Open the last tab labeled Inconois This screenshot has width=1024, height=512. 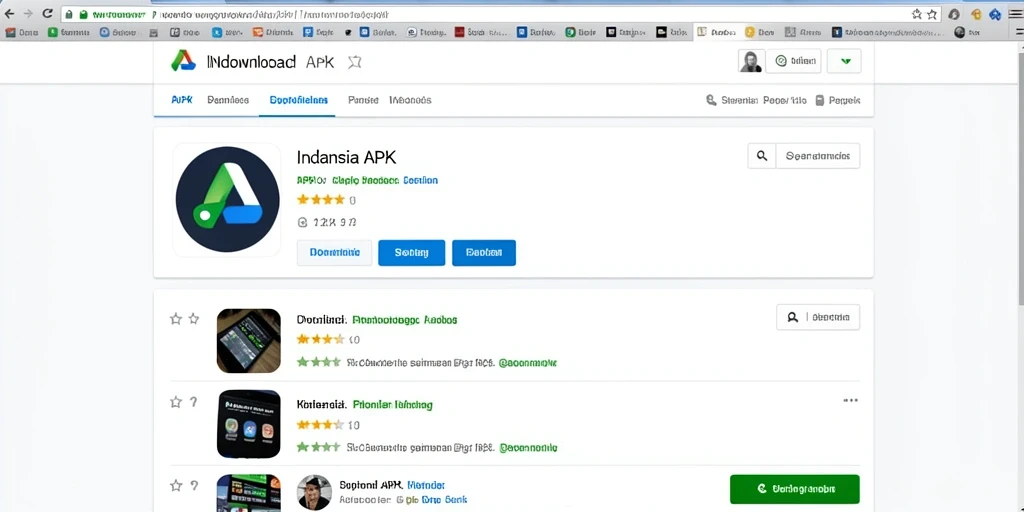(x=410, y=100)
